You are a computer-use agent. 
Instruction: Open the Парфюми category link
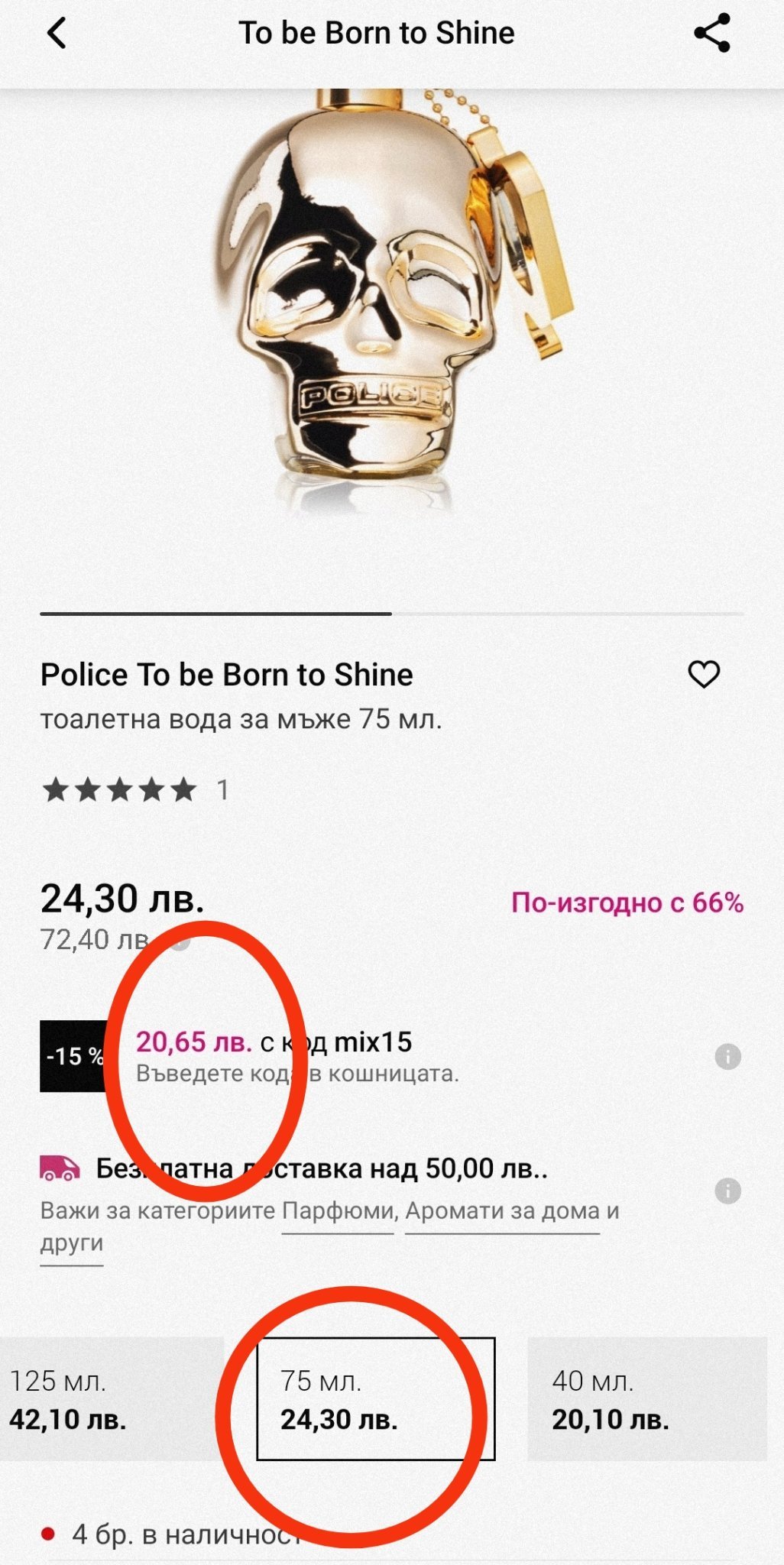tap(338, 1211)
